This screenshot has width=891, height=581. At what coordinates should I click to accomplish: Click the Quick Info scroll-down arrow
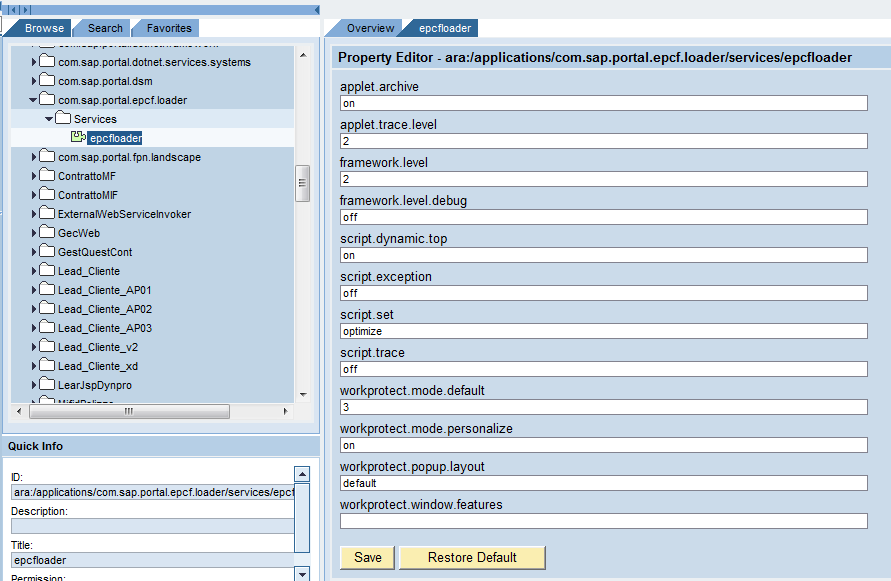[302, 574]
